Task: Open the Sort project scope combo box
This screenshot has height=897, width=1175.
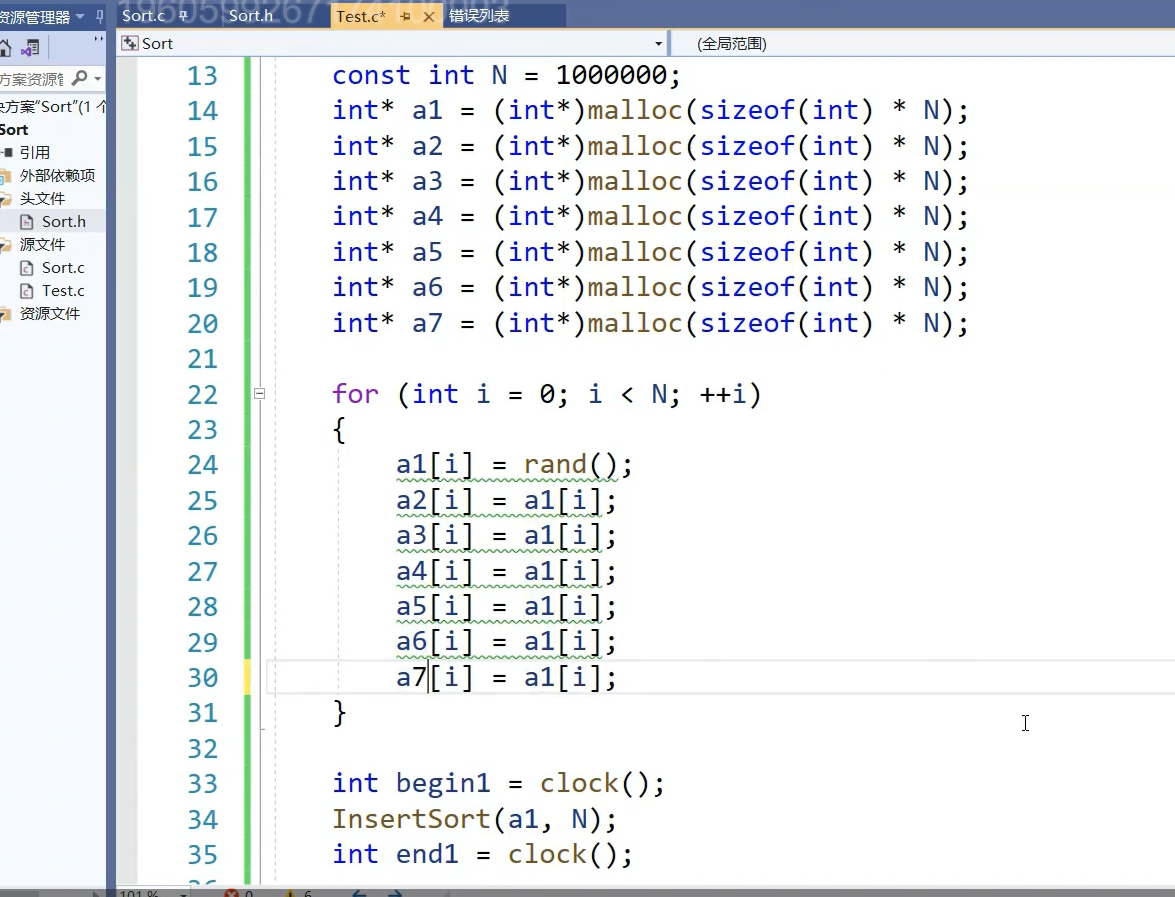Action: pyautogui.click(x=393, y=43)
